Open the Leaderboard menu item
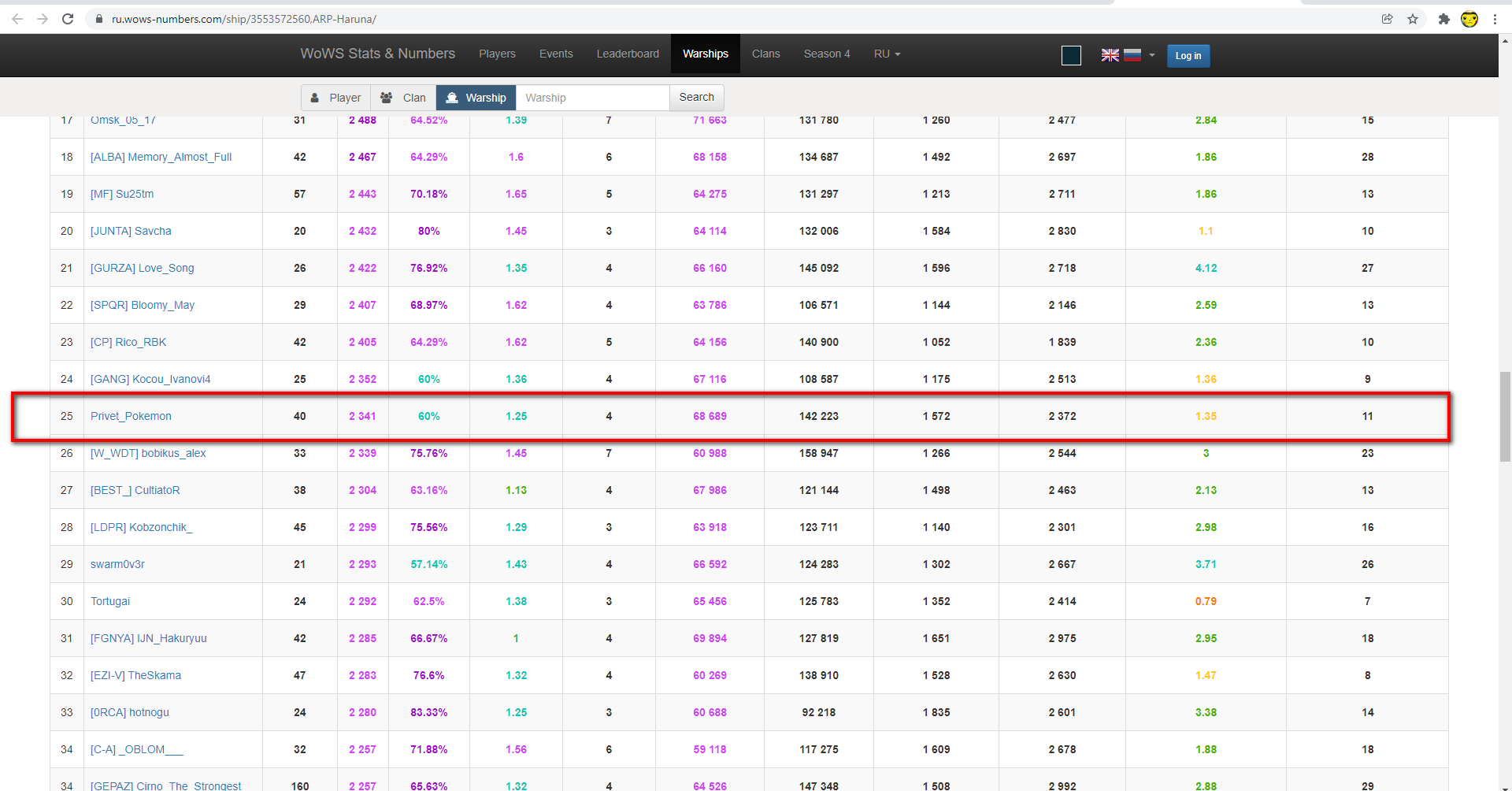1512x791 pixels. point(628,54)
